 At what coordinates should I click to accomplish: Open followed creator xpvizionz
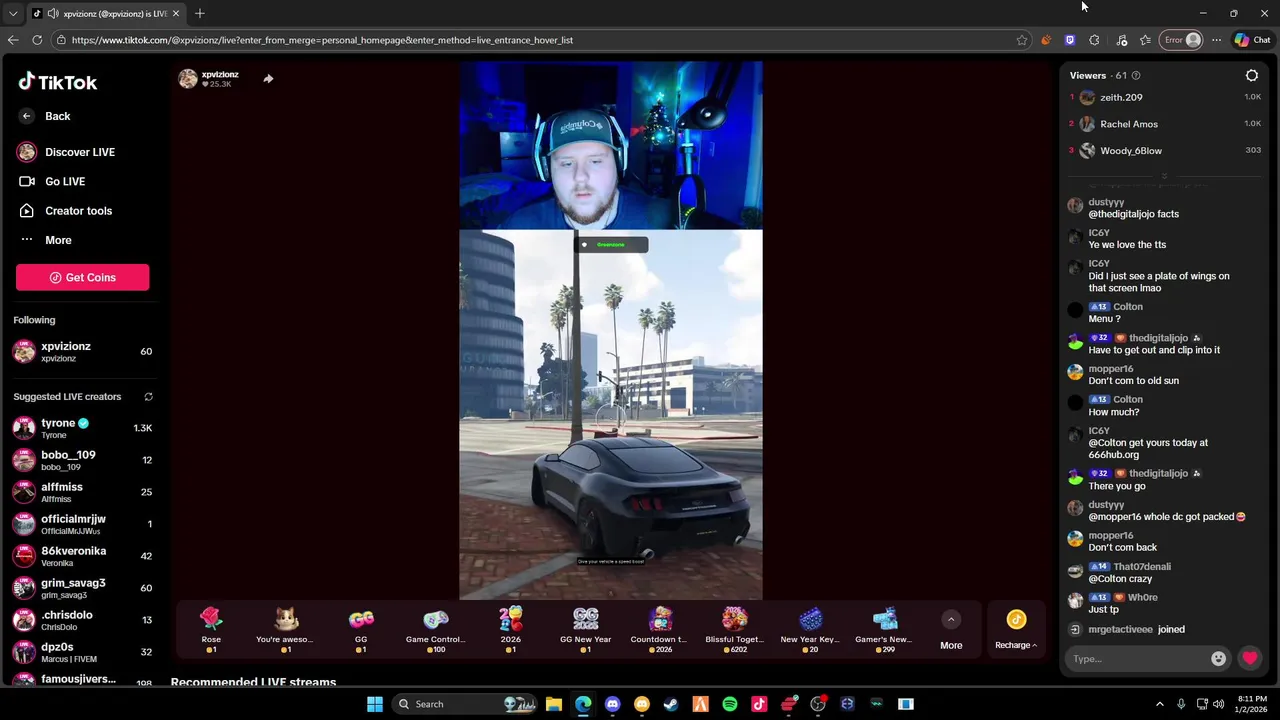(82, 351)
